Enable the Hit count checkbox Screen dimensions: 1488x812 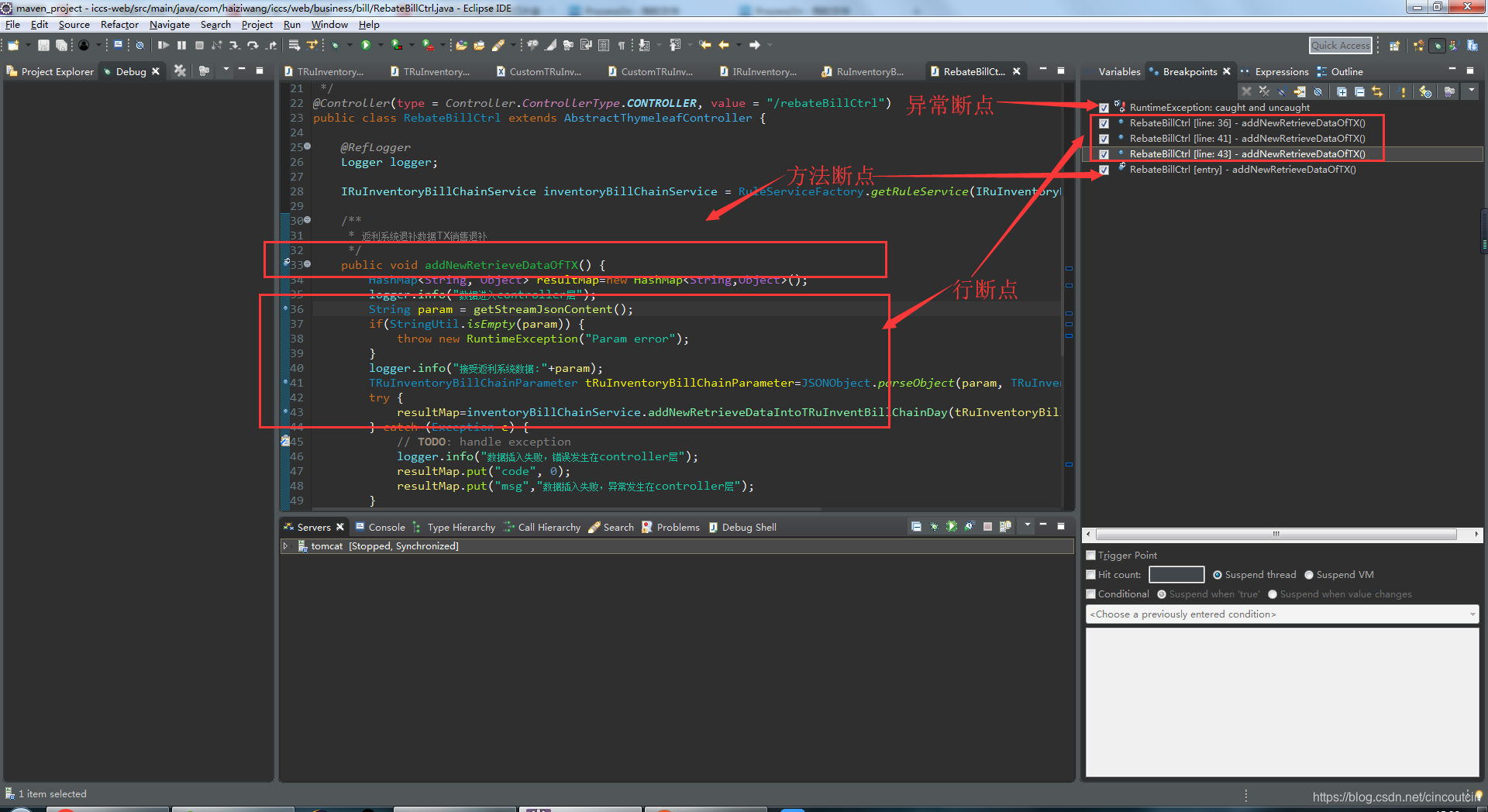coord(1091,574)
